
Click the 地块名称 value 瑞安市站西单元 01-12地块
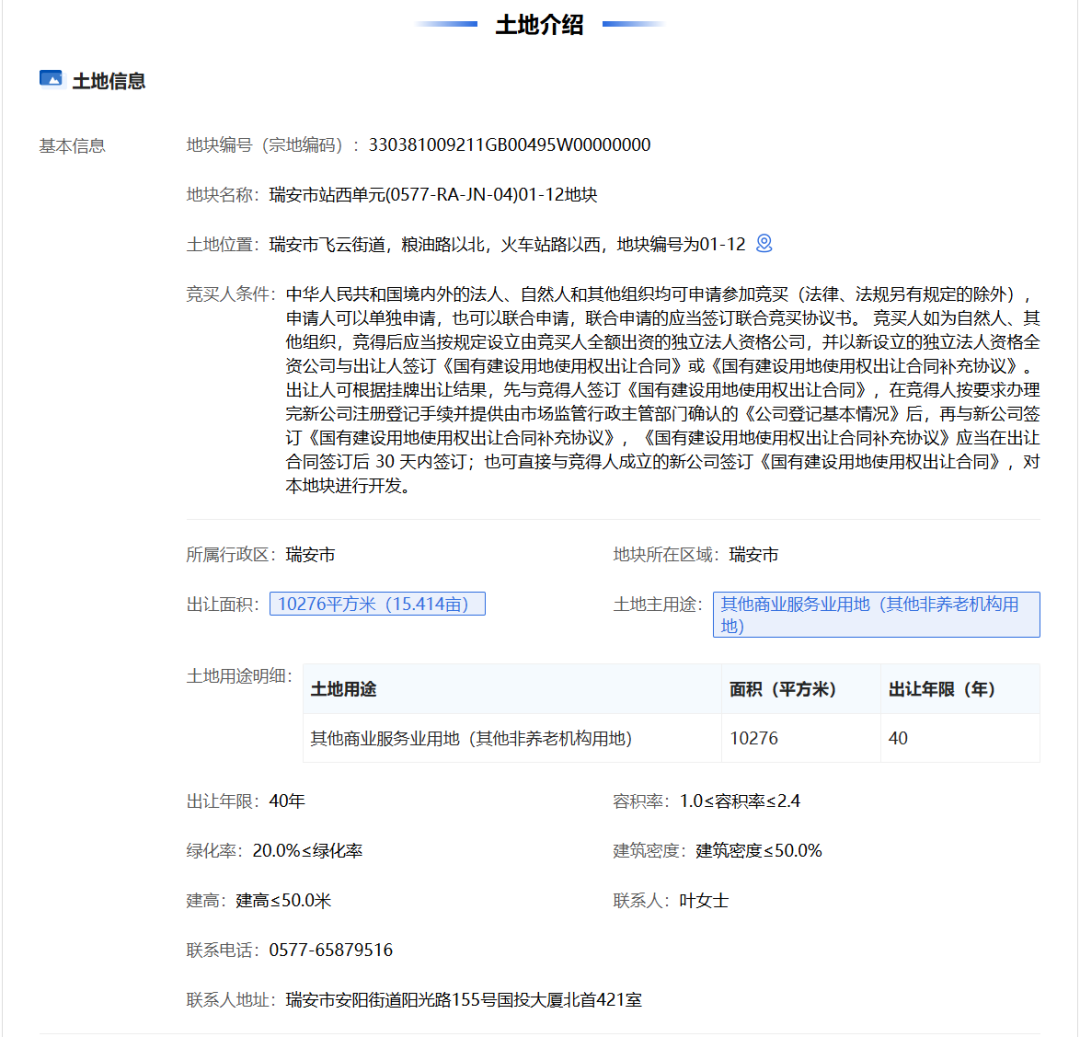[433, 194]
